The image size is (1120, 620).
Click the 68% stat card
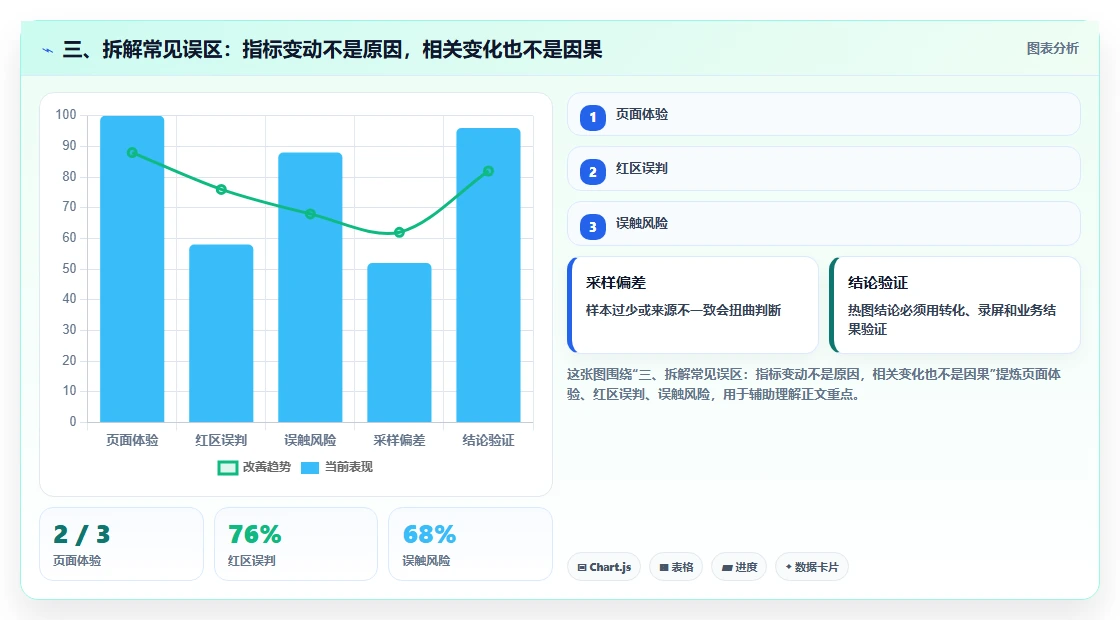[470, 544]
